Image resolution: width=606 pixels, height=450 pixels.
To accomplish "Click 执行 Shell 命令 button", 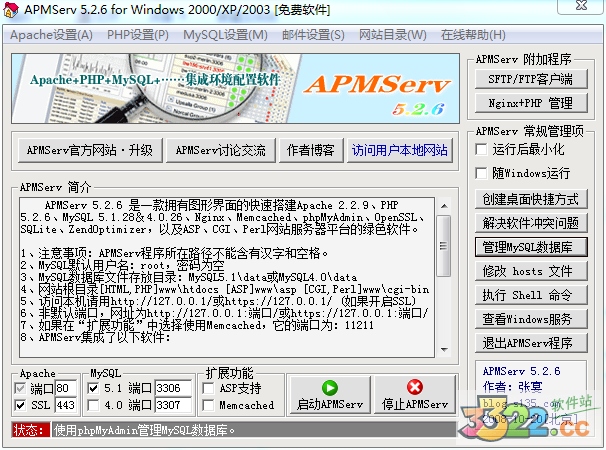I will point(531,295).
